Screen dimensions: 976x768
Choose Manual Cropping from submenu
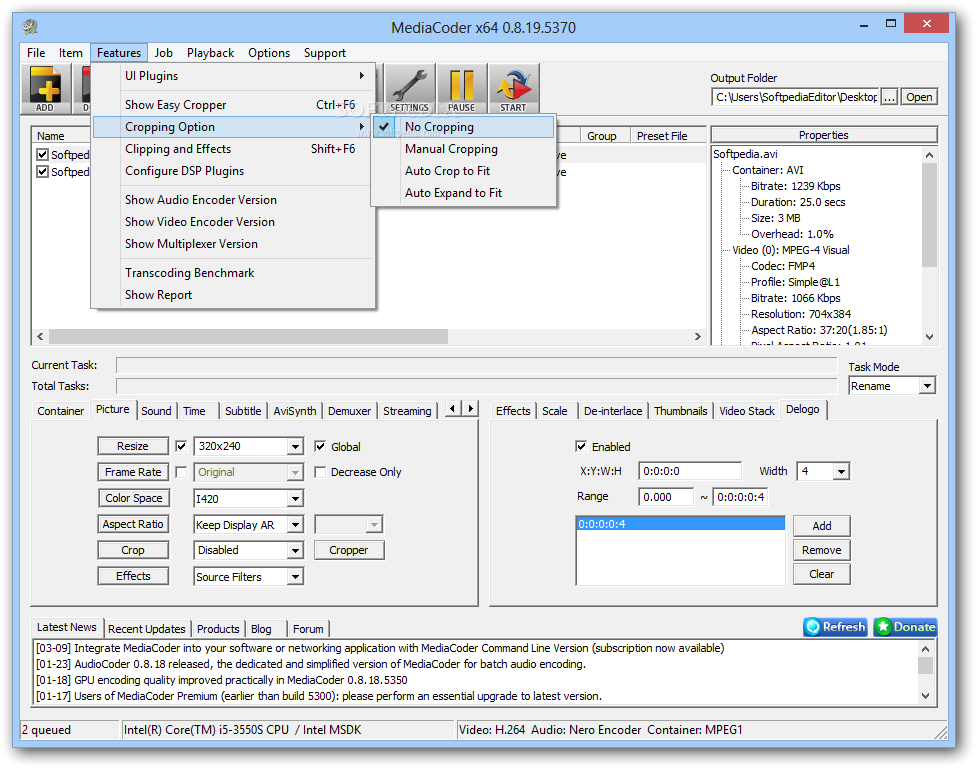463,149
